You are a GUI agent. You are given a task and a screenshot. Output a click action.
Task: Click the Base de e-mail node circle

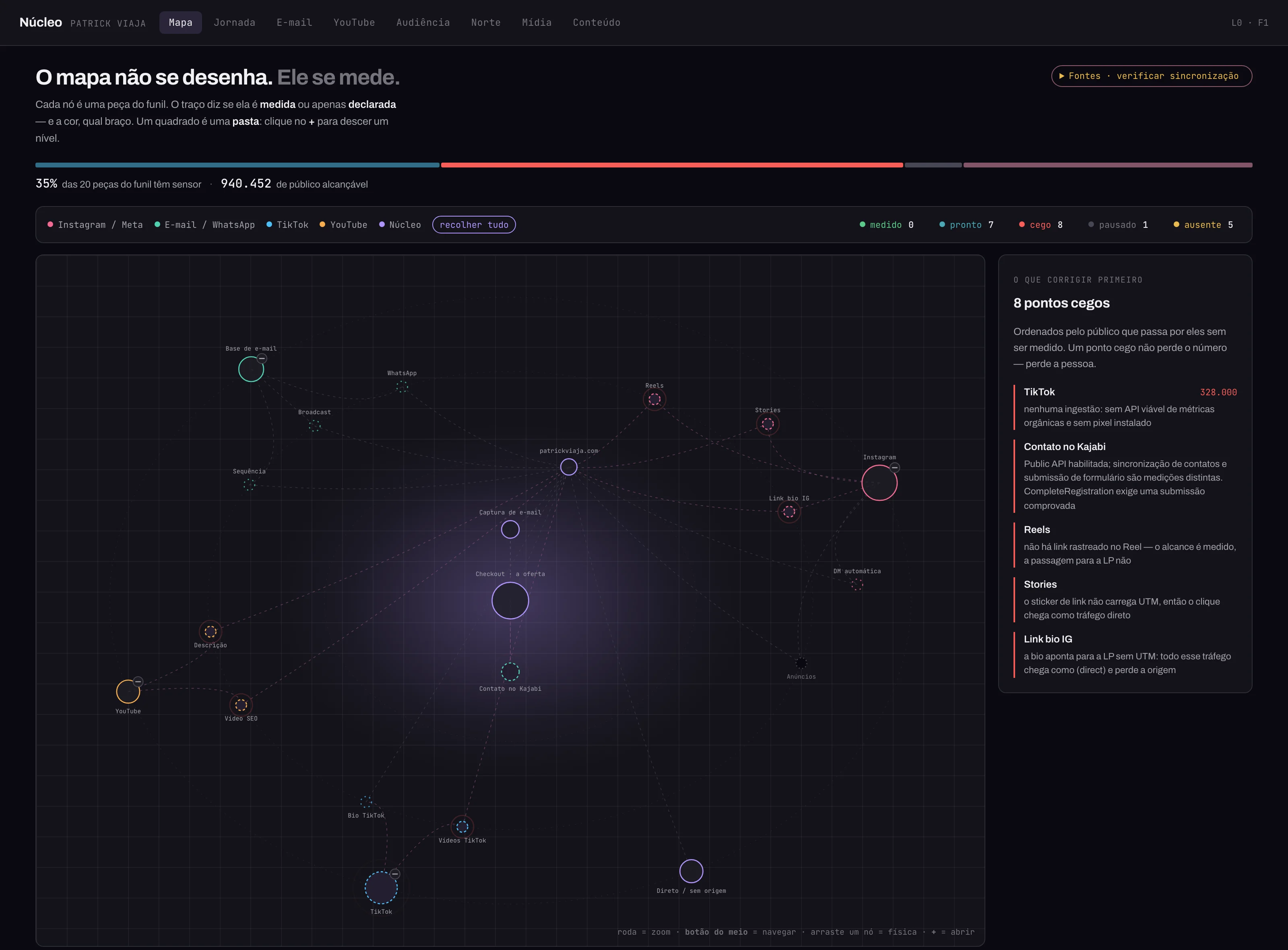251,369
